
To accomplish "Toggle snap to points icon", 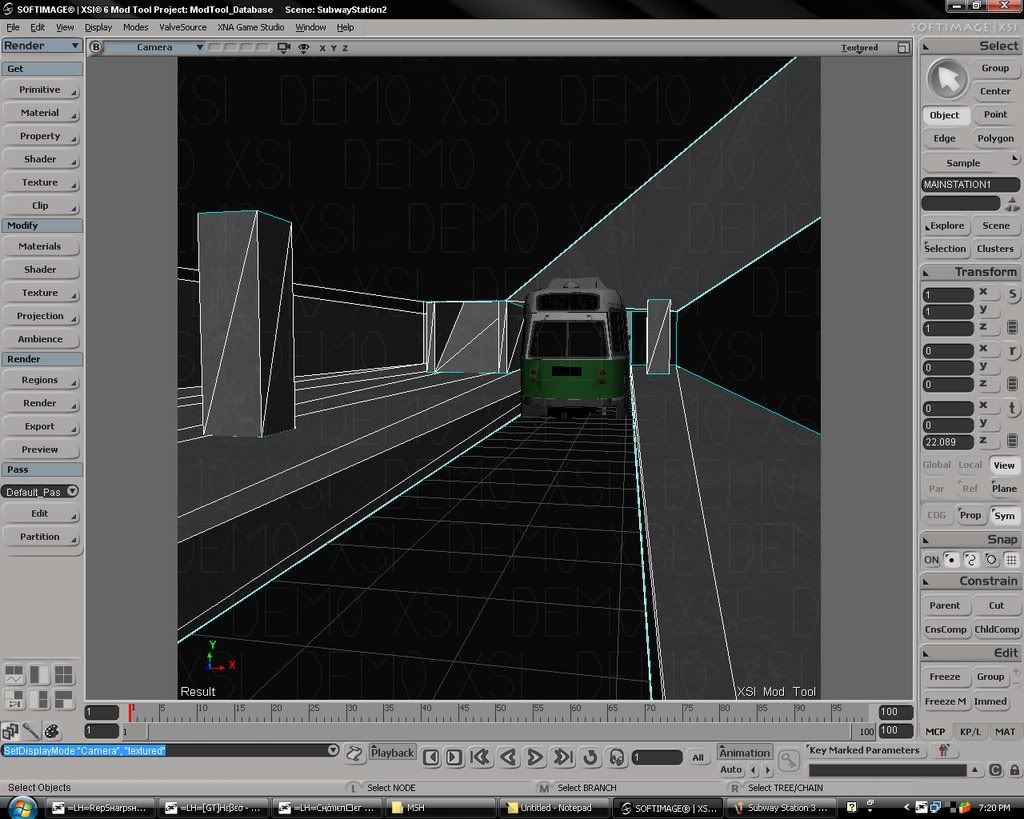I will 951,560.
